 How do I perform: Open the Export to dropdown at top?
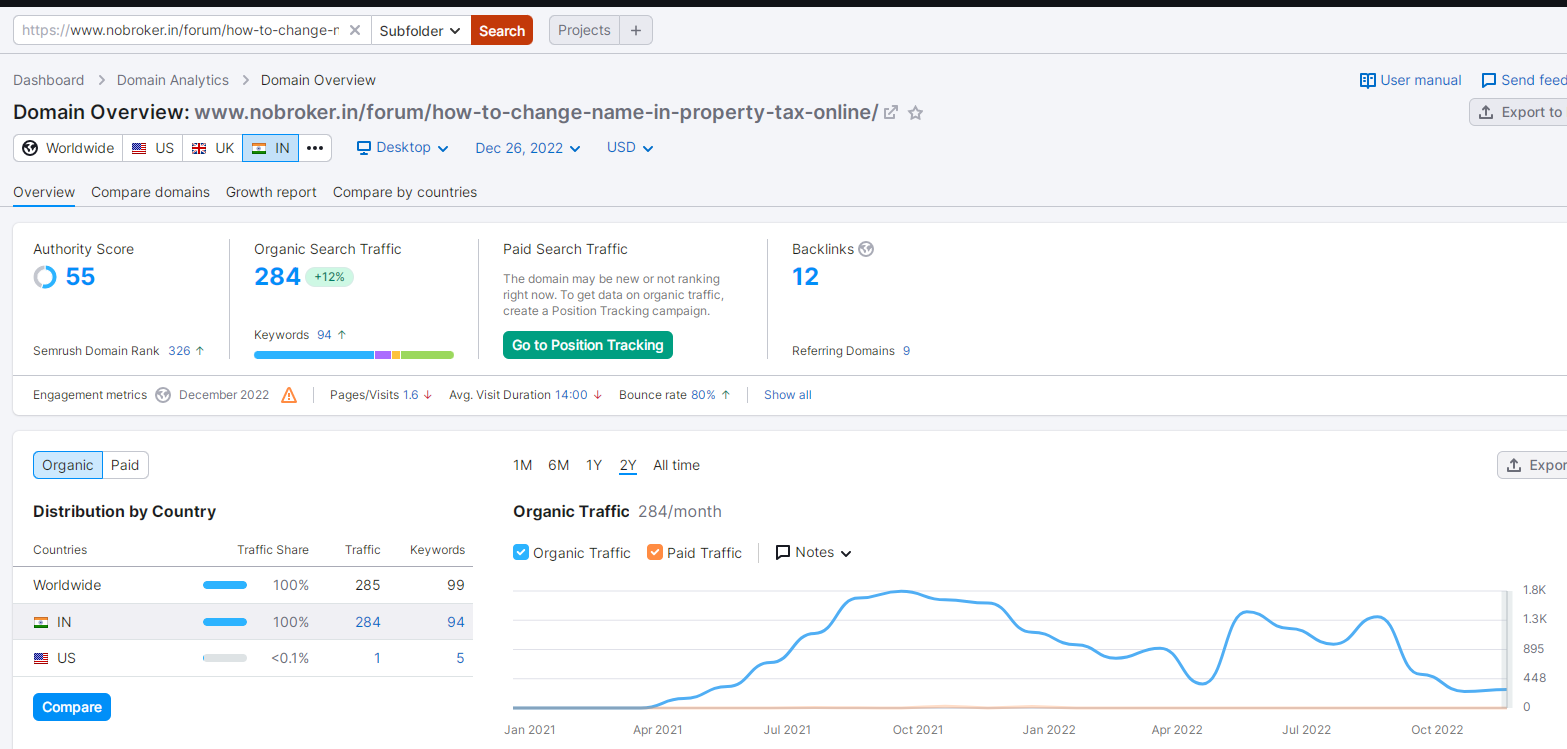click(1518, 112)
